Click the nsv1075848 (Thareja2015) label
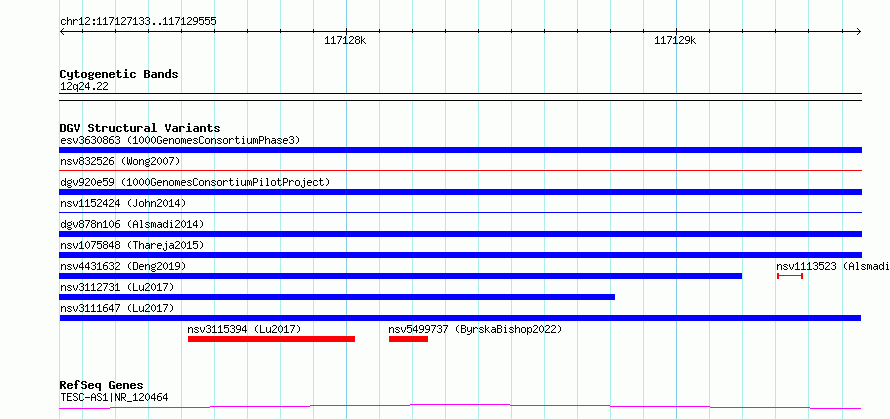890x419 pixels. (132, 245)
